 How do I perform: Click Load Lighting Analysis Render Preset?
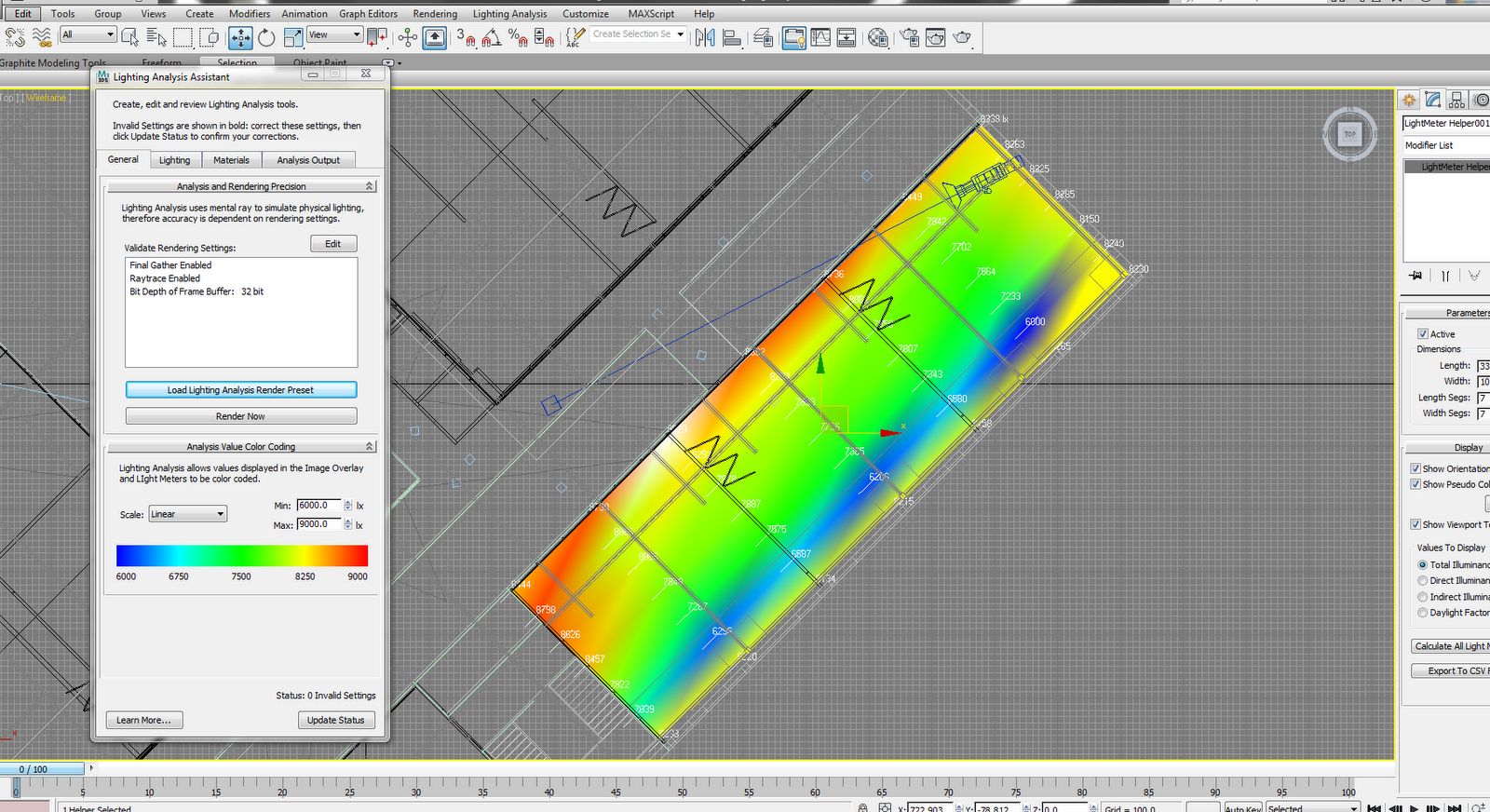pos(241,390)
